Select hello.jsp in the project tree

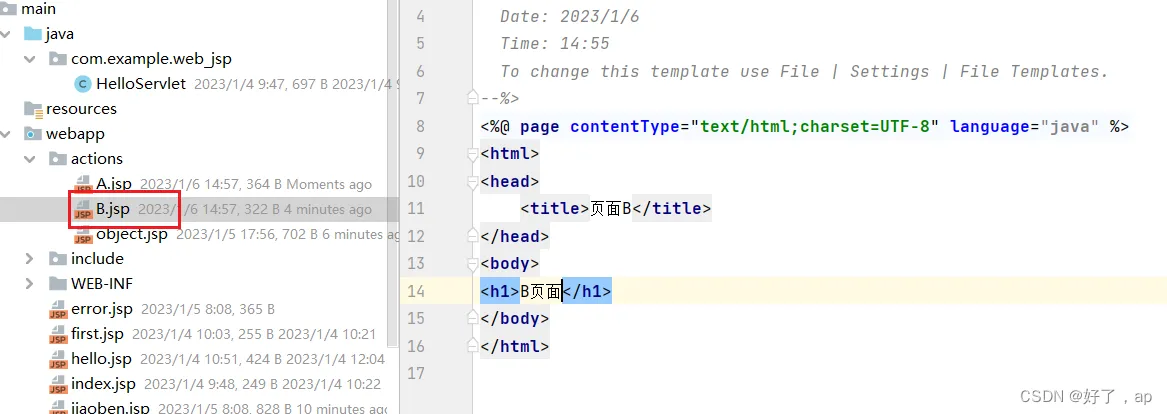[x=101, y=359]
